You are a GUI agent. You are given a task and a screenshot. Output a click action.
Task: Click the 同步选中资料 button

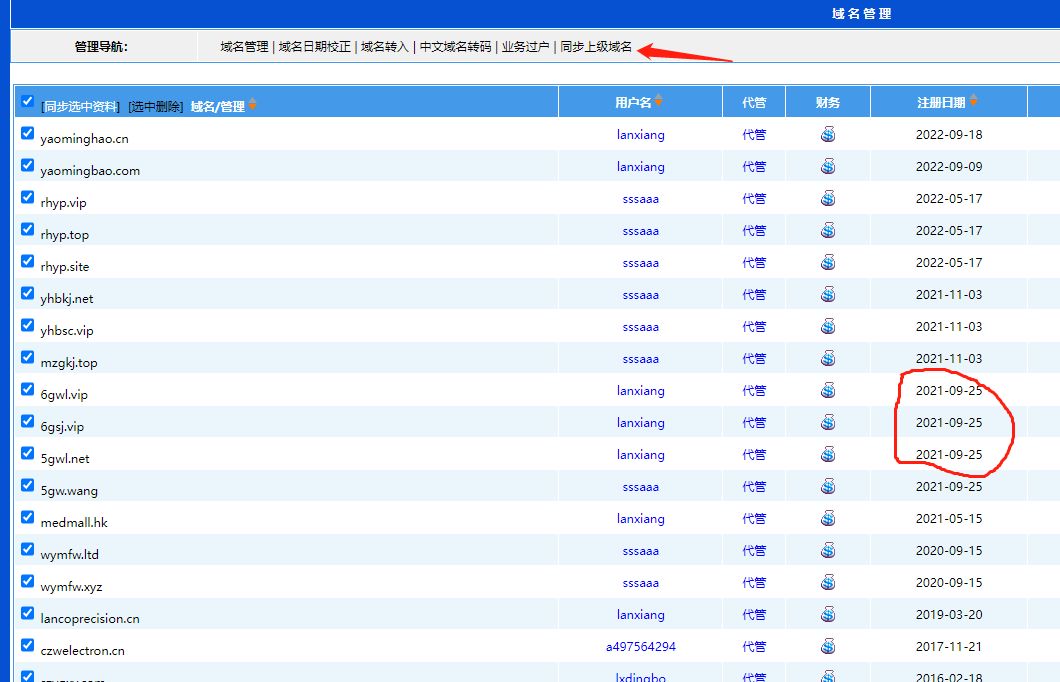[80, 106]
